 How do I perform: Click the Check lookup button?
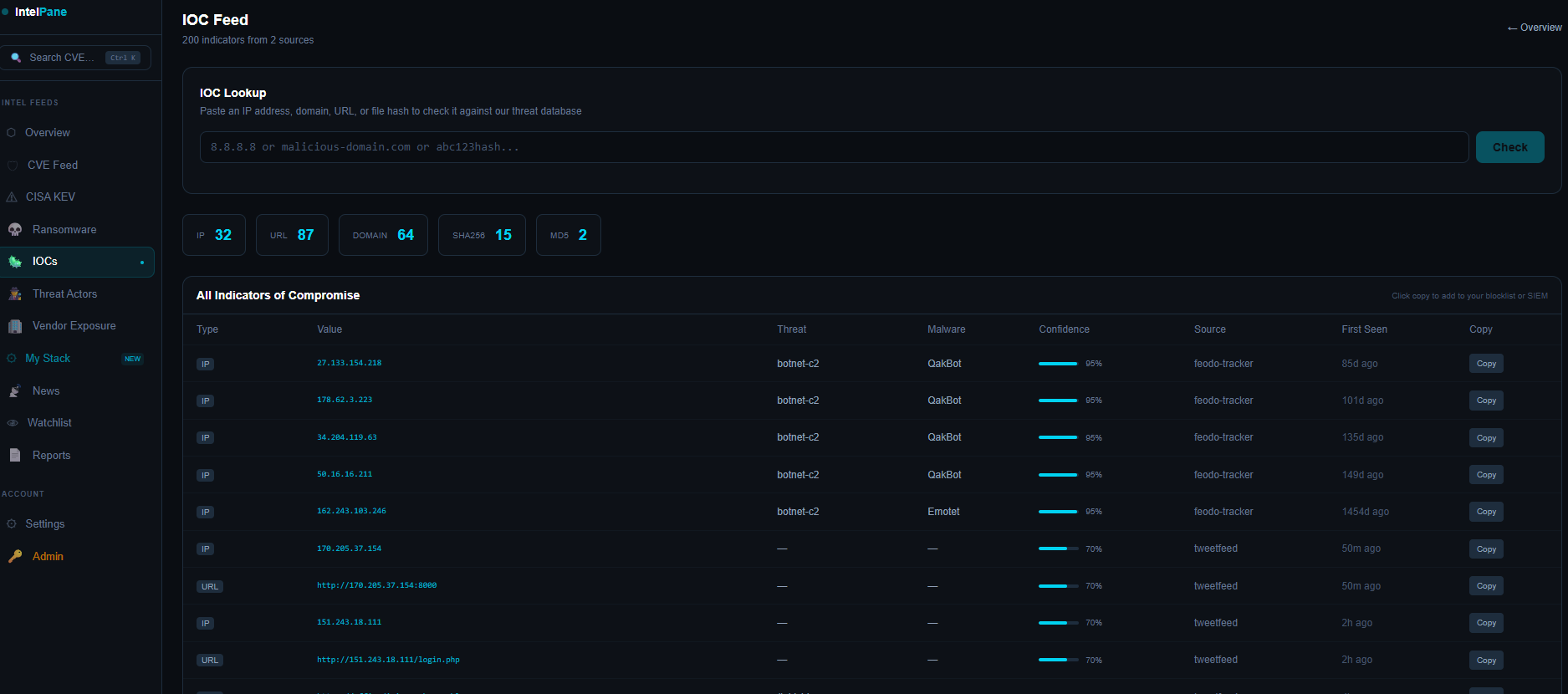(1509, 147)
